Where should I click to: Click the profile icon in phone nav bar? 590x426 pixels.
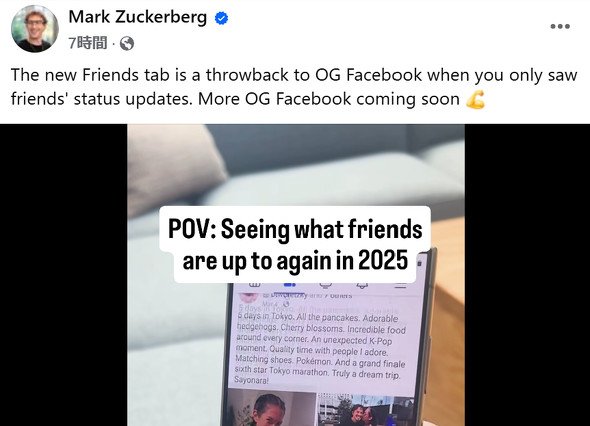(325, 285)
